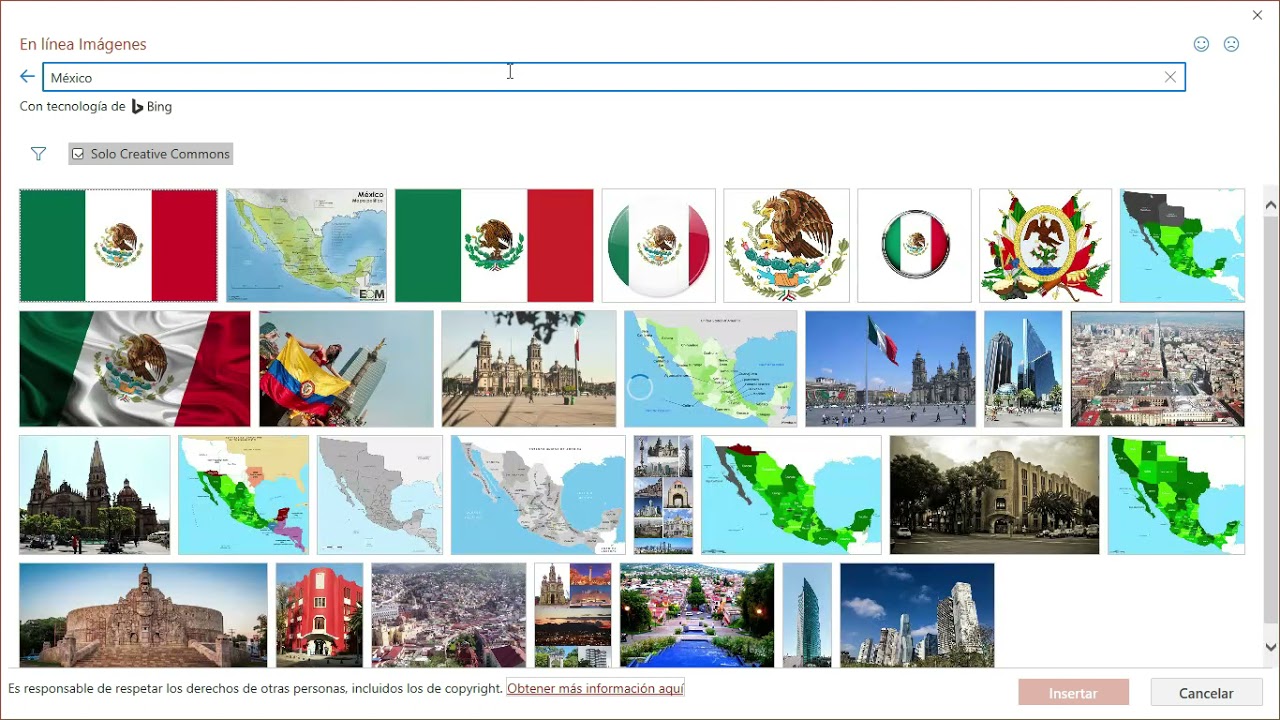Toggle the Solo Creative Commons checkbox

78,154
